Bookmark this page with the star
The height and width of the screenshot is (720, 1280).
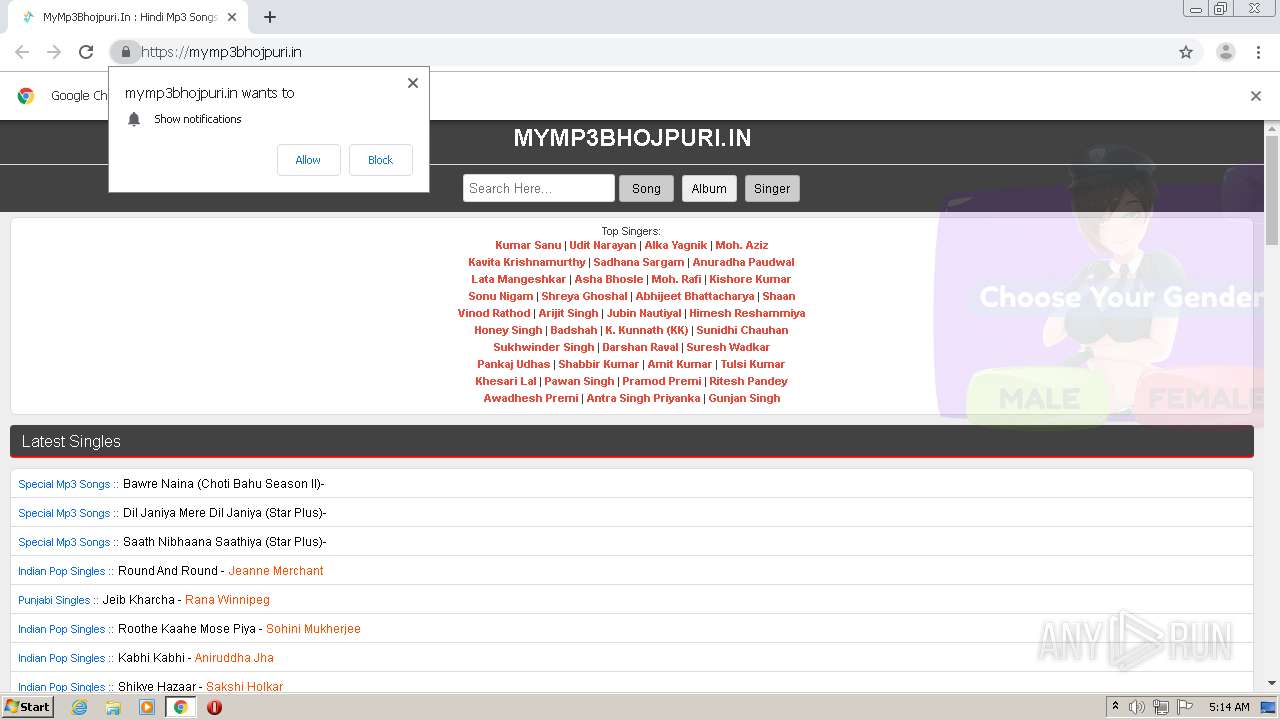click(x=1186, y=52)
